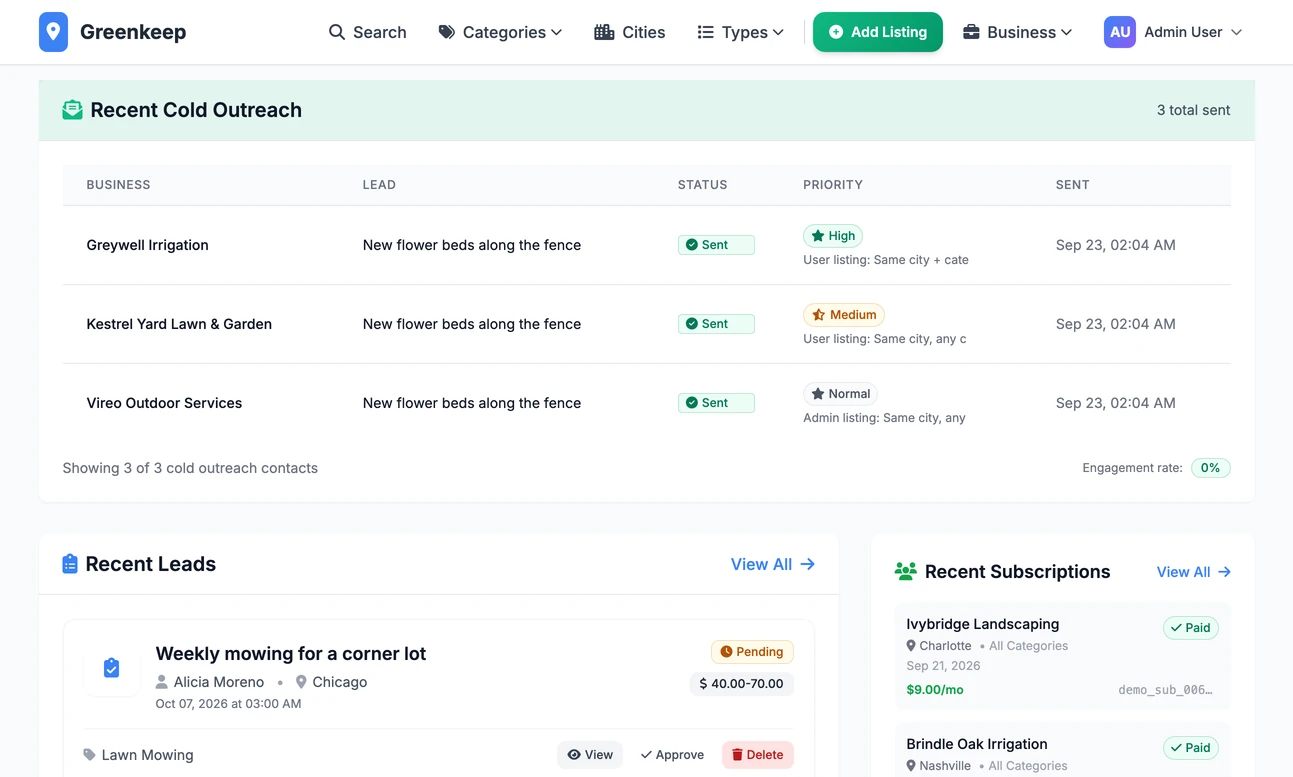Click the Paid badge for Ivybridge Landscaping

coord(1191,628)
